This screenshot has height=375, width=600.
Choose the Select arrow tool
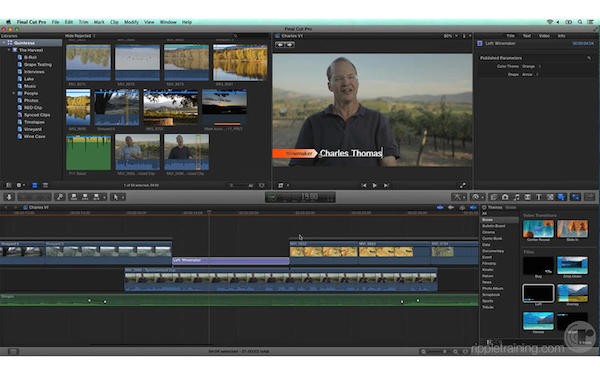115,197
